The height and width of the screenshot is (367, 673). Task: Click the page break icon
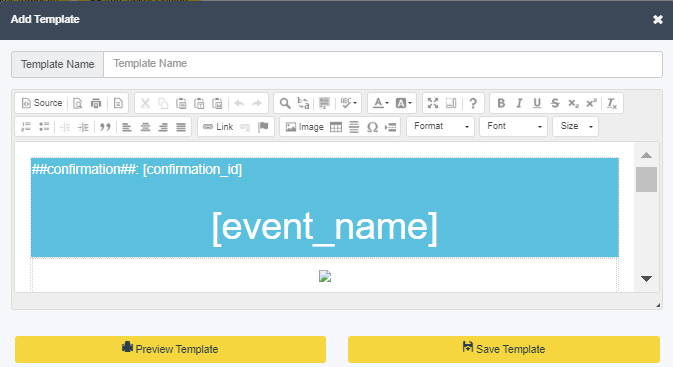point(390,127)
